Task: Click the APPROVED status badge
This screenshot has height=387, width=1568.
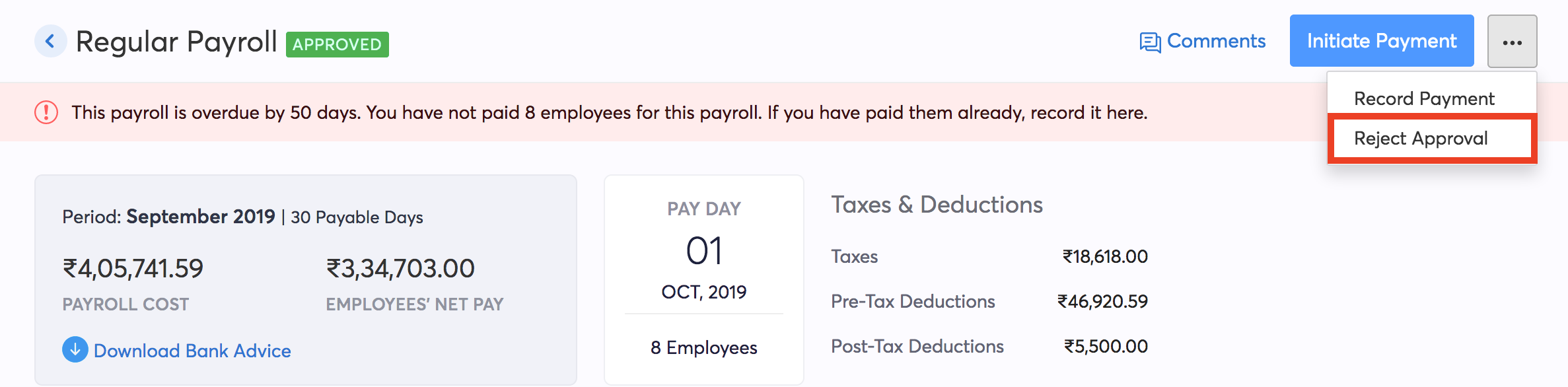Action: pos(337,45)
